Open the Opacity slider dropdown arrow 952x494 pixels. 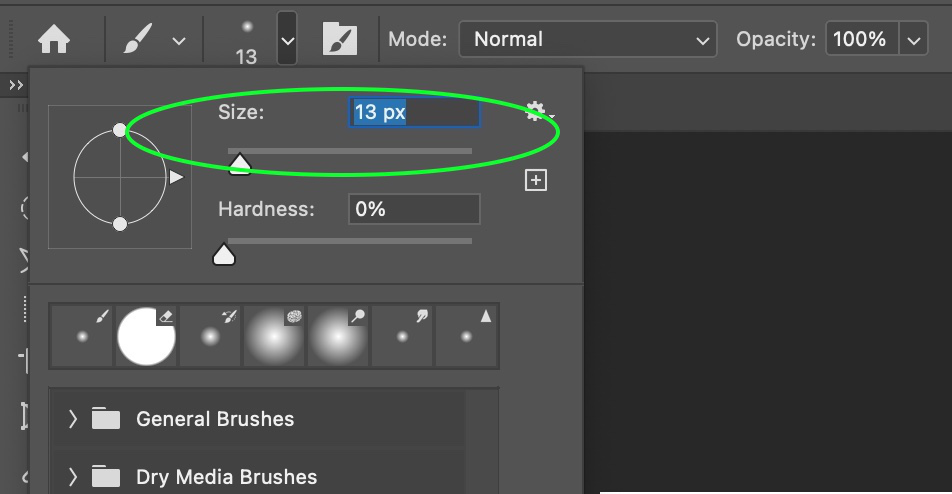(x=913, y=40)
